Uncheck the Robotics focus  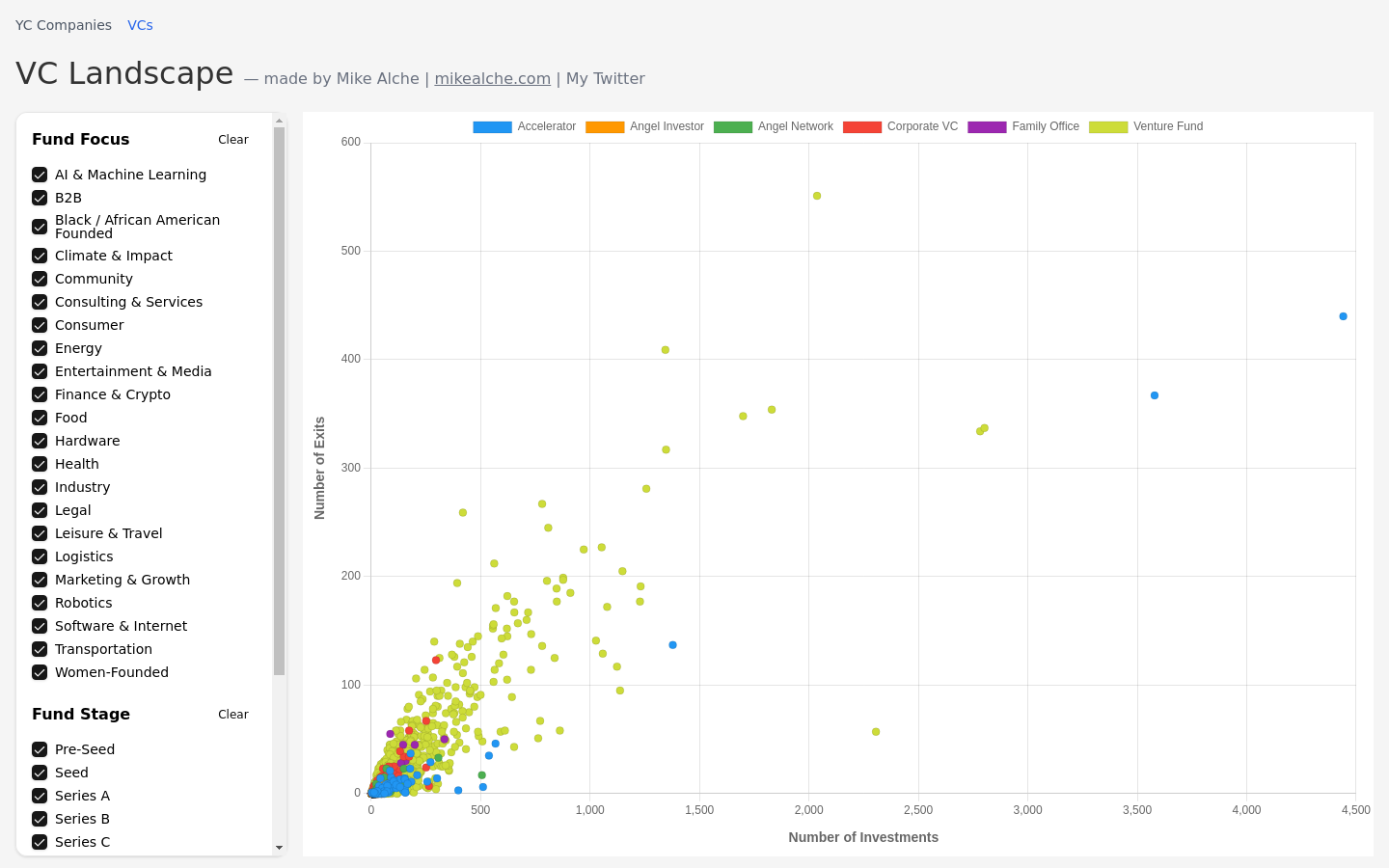(x=40, y=603)
